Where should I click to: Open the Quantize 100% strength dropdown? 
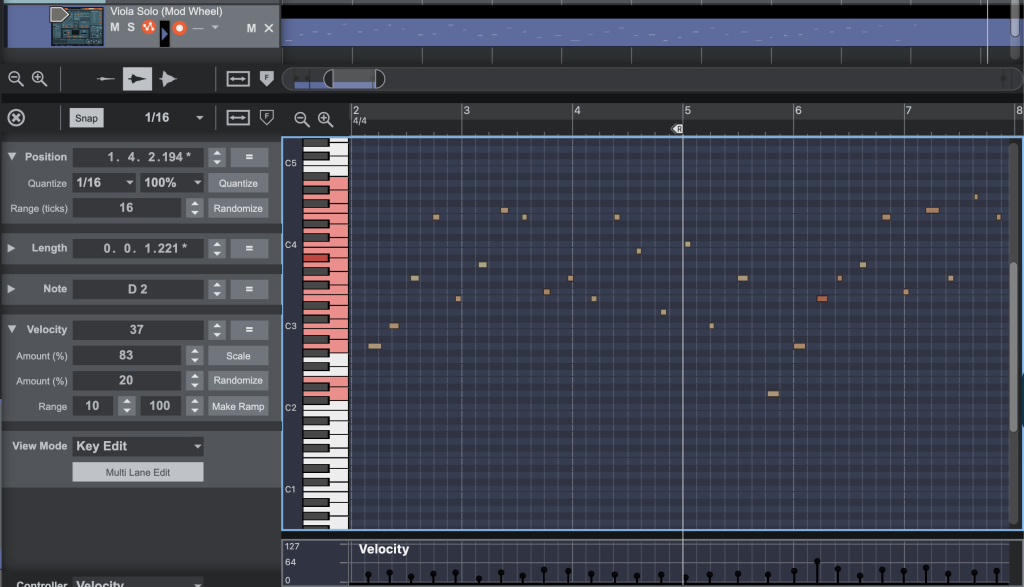172,183
